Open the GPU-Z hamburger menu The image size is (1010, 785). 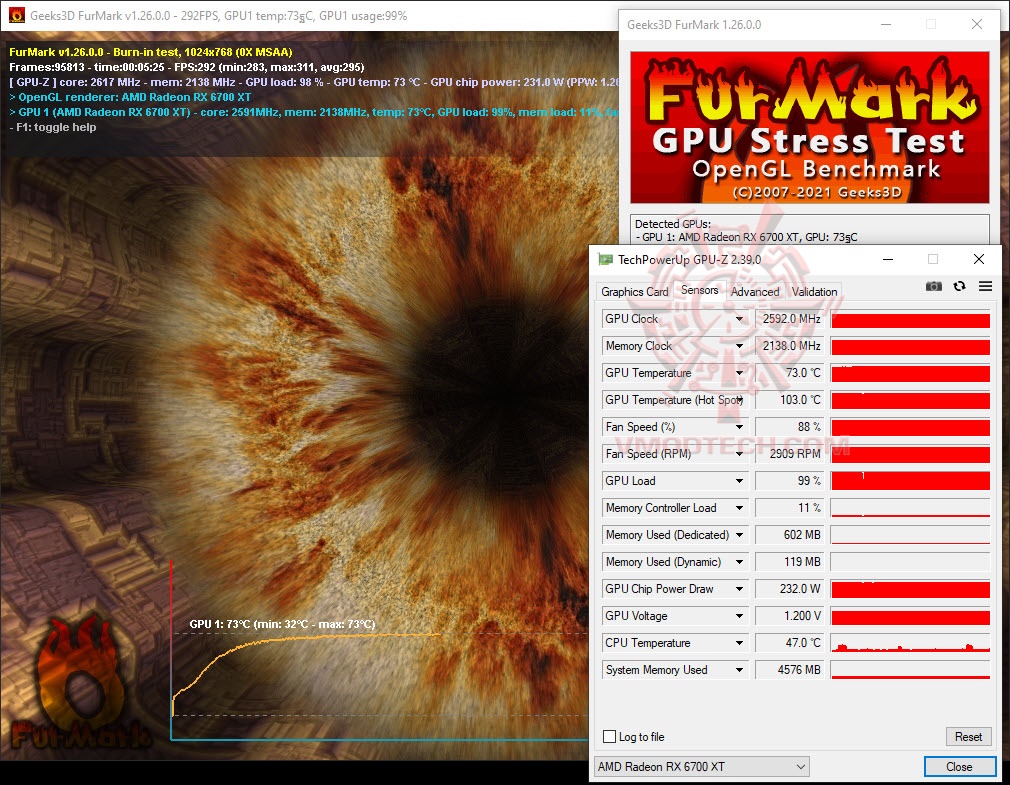986,287
